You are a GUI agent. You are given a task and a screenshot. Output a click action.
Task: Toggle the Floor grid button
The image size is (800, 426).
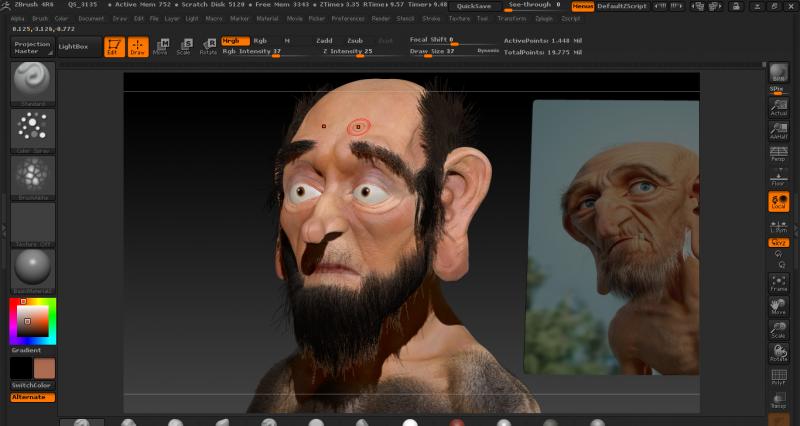tap(779, 178)
